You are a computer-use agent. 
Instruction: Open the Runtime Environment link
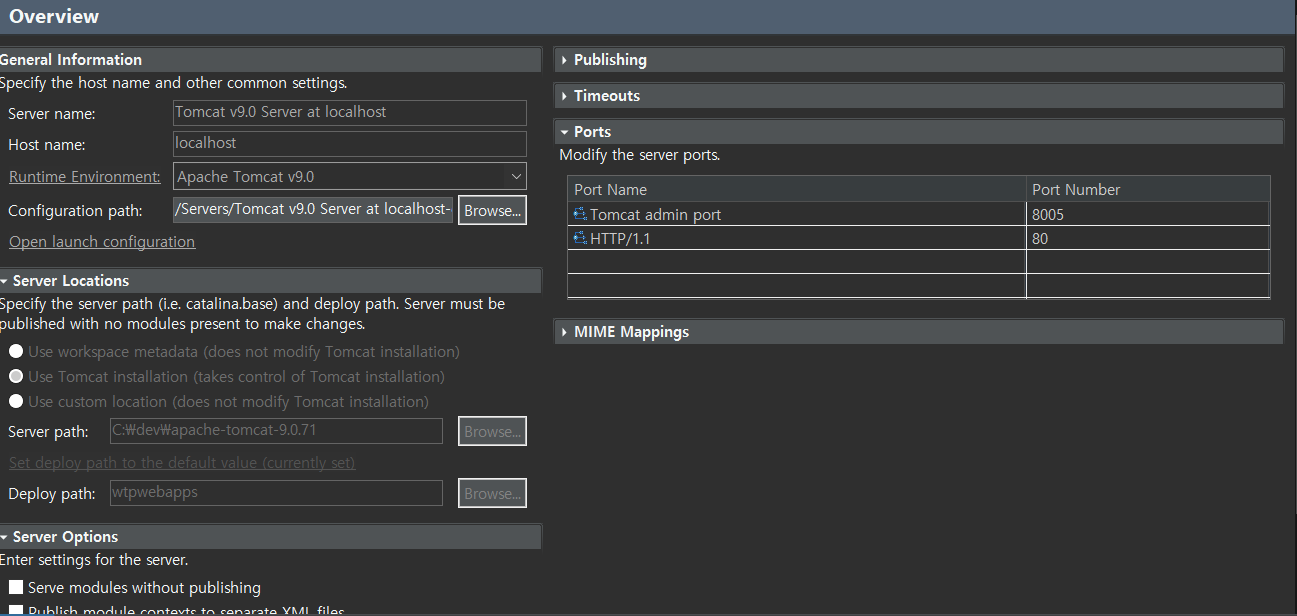coord(84,177)
